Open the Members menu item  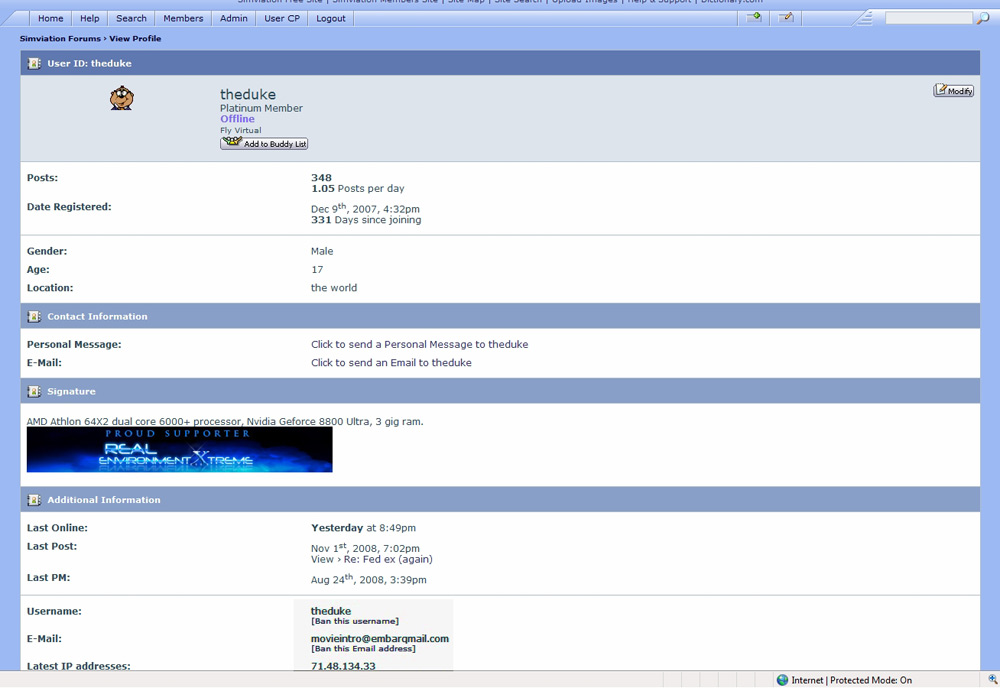[183, 18]
